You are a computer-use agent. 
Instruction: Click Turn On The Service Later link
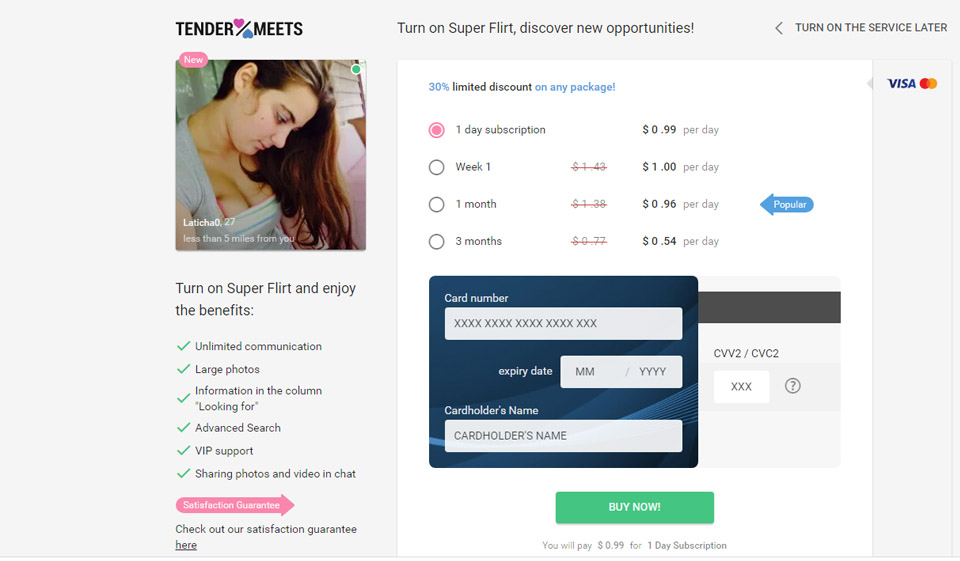(870, 28)
